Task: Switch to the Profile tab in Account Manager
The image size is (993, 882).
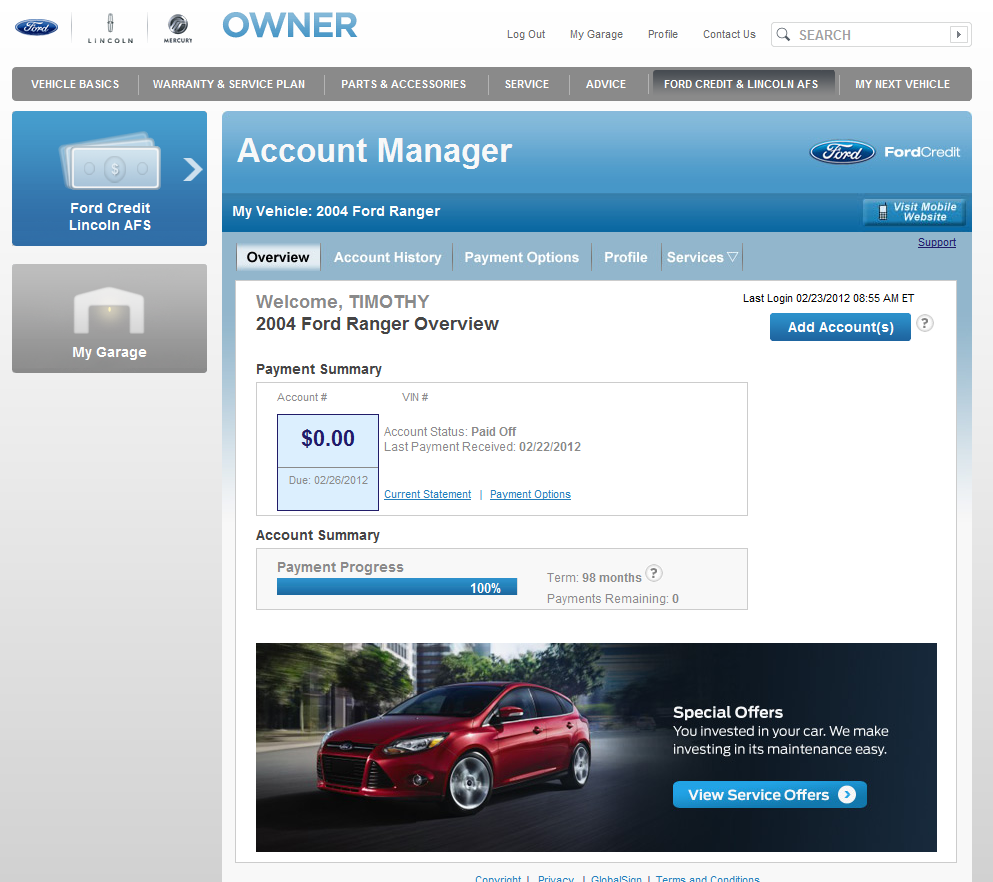Action: [x=626, y=257]
